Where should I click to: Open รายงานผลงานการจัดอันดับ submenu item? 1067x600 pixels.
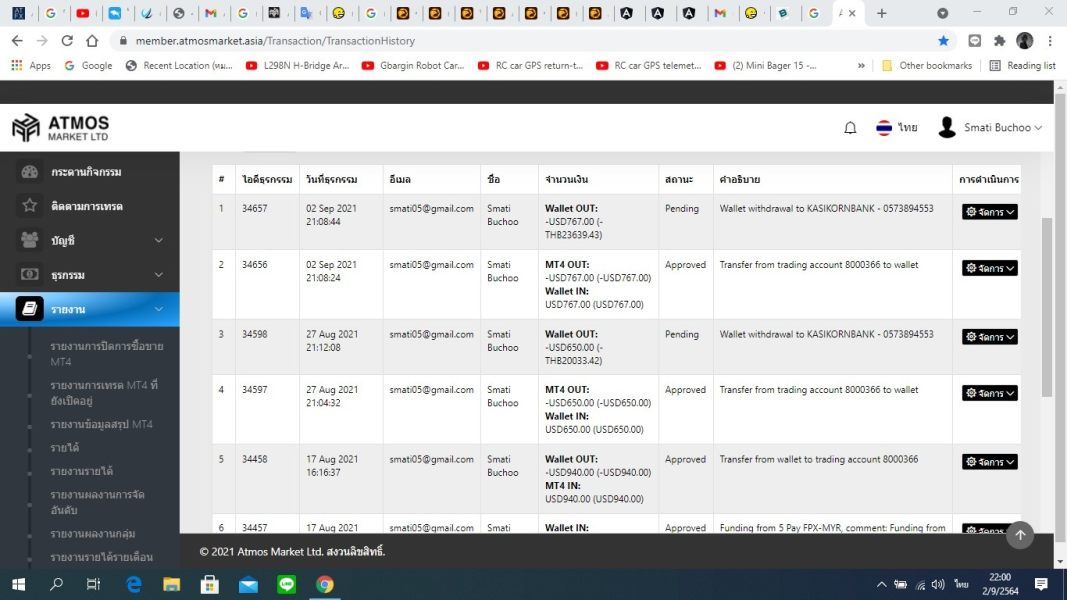[x=97, y=502]
